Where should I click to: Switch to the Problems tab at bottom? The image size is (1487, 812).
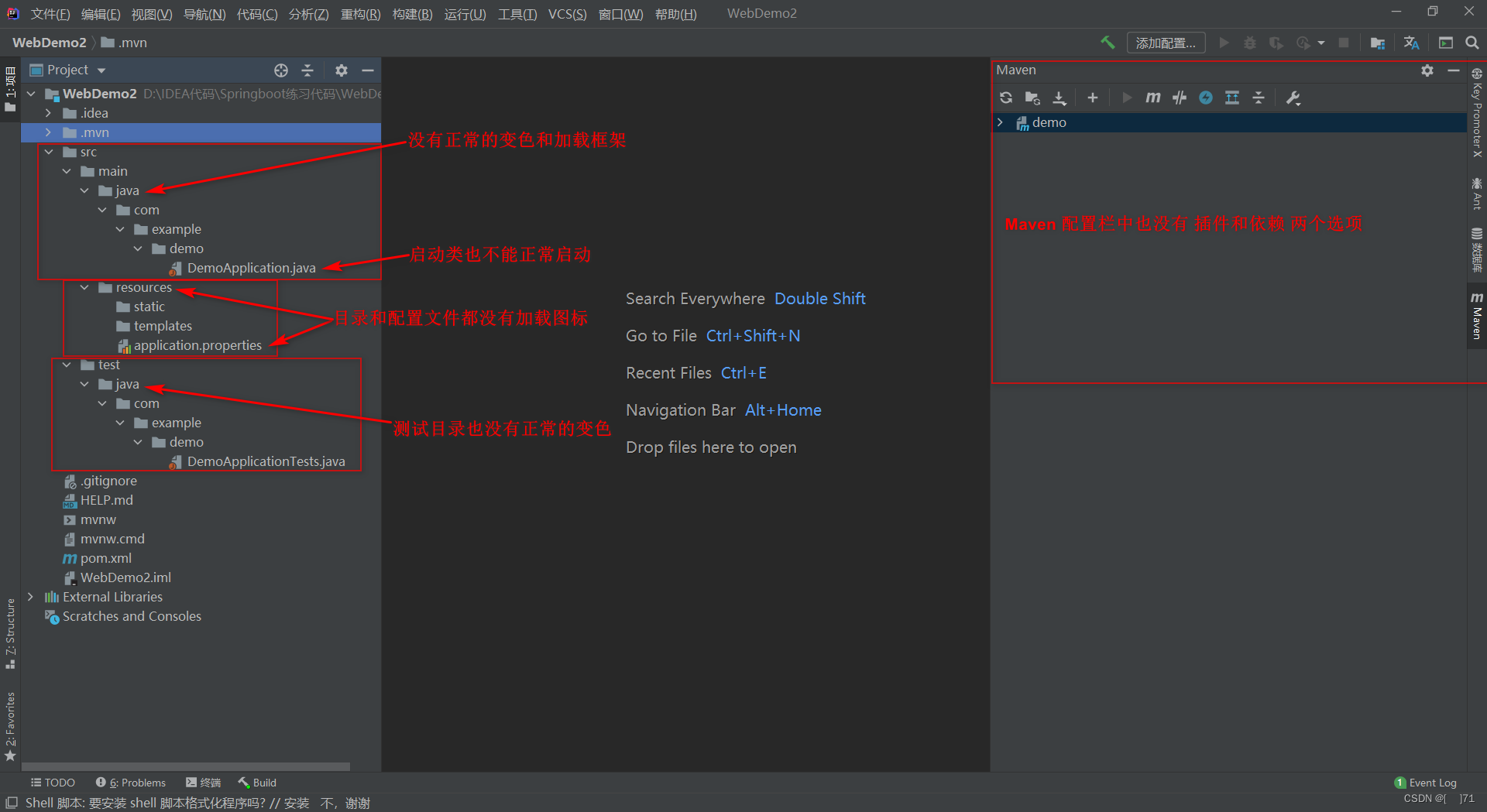(x=136, y=783)
